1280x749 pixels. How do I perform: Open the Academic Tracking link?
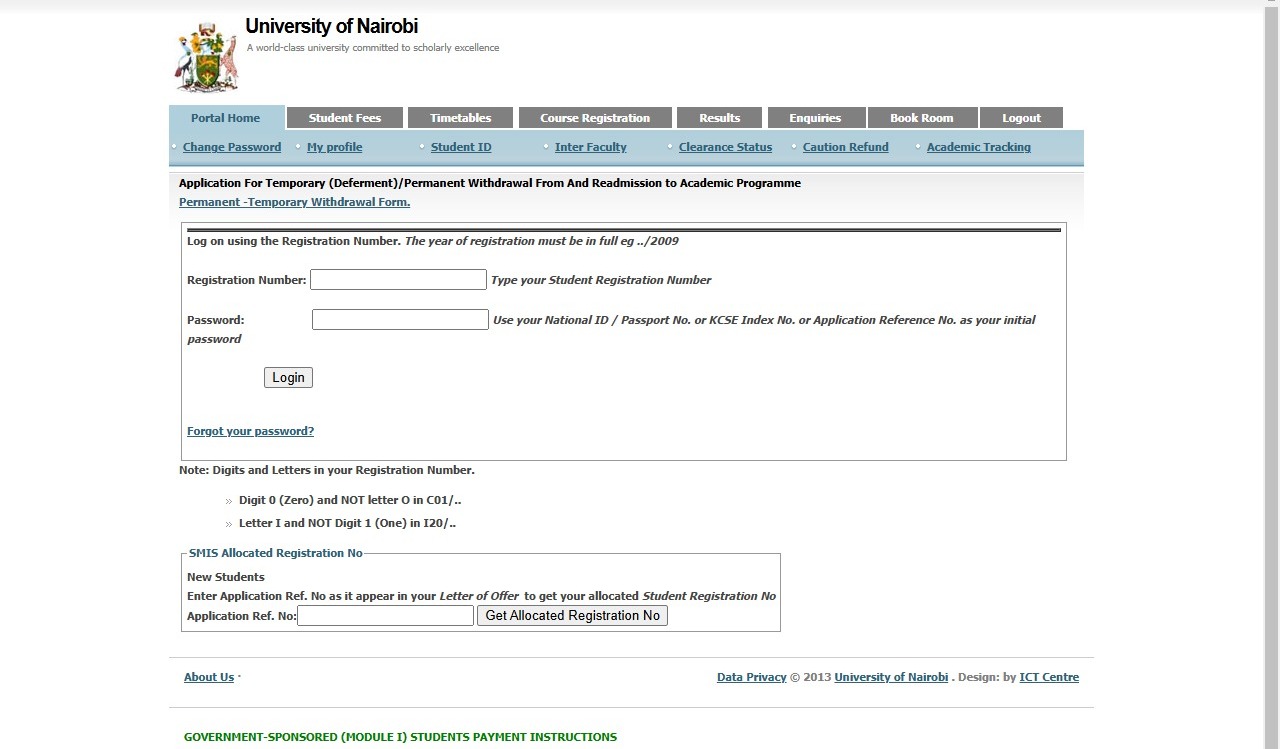coord(978,147)
